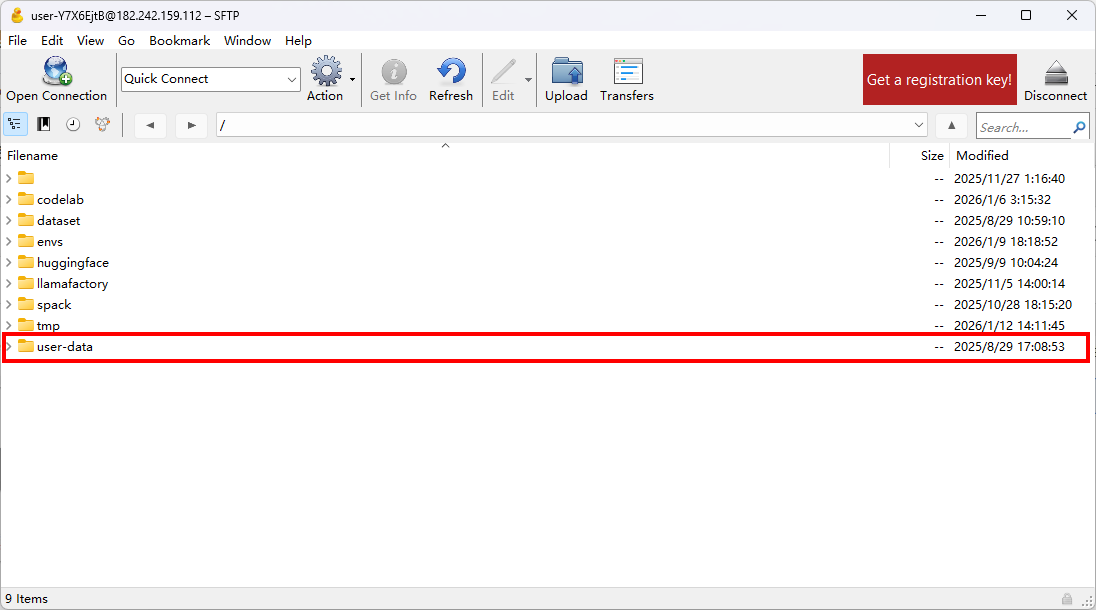Click into the Search field
Image resolution: width=1096 pixels, height=610 pixels.
click(x=1022, y=127)
